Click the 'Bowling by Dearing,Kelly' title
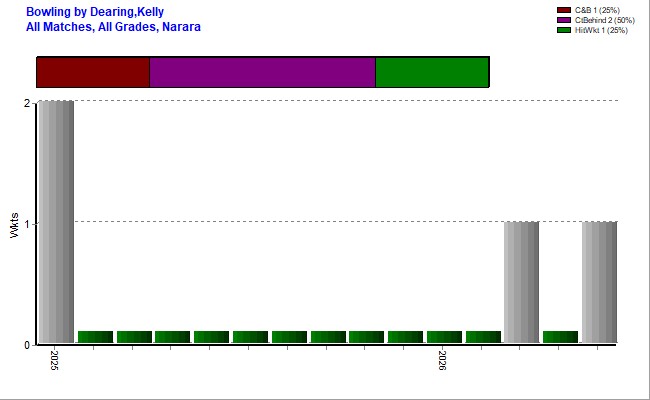Screen dimensions: 650x400 [x=96, y=12]
